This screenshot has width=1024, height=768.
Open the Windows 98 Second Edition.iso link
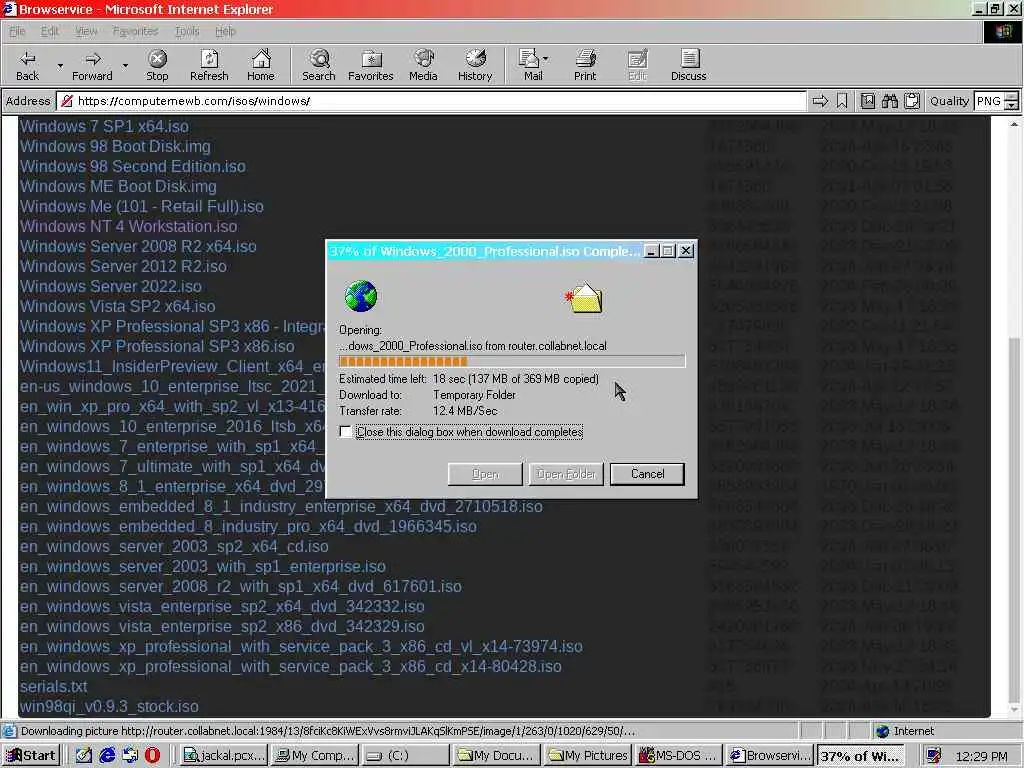(133, 167)
